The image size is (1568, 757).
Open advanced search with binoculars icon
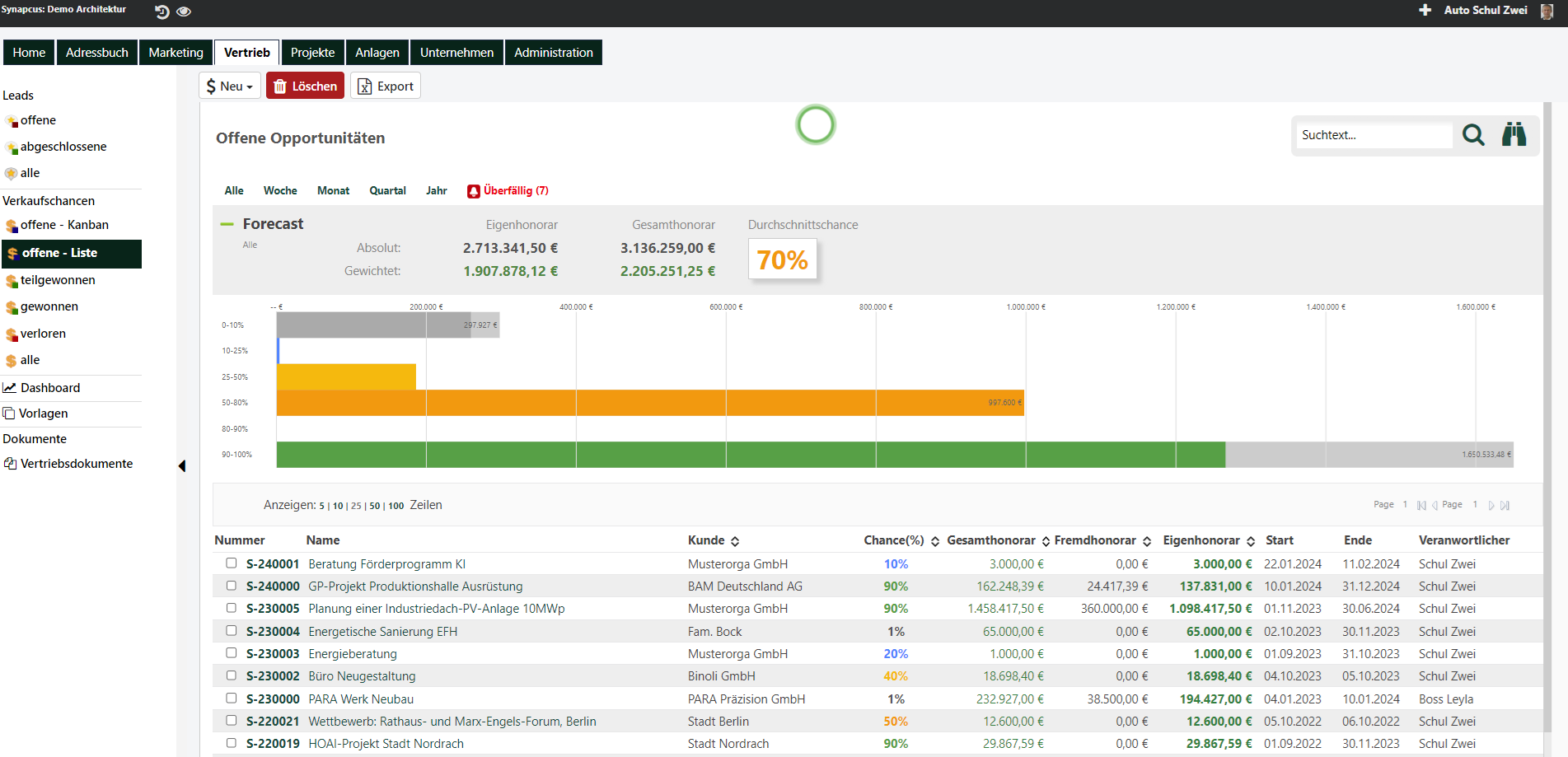[x=1514, y=135]
